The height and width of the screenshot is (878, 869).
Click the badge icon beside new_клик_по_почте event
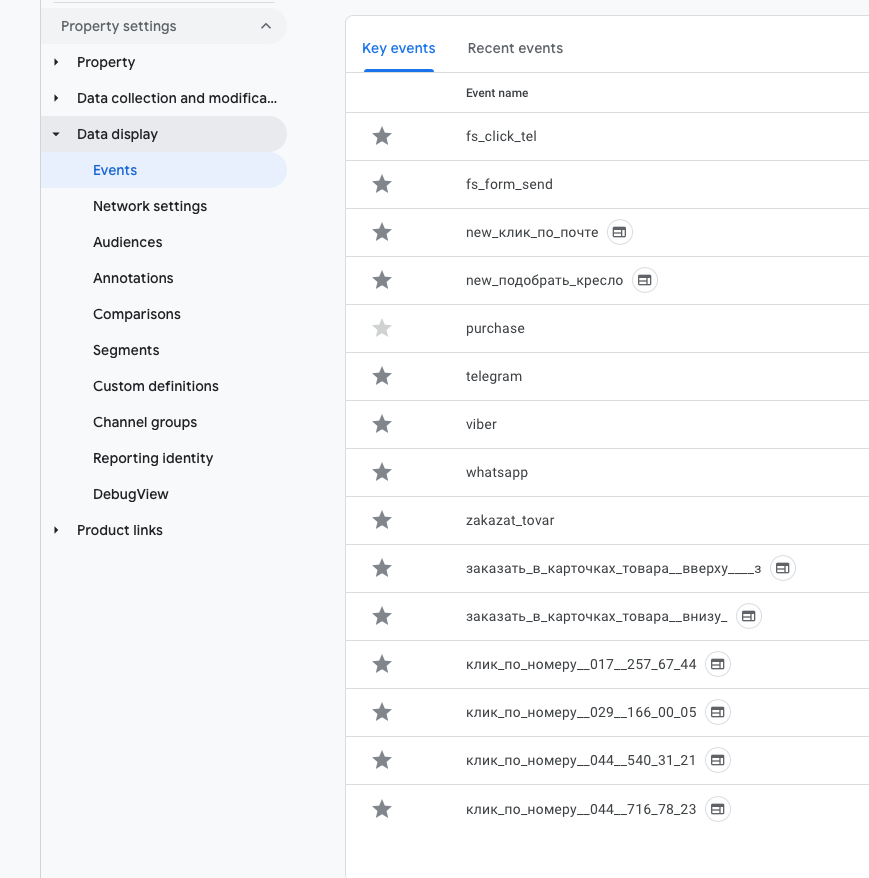pyautogui.click(x=619, y=232)
